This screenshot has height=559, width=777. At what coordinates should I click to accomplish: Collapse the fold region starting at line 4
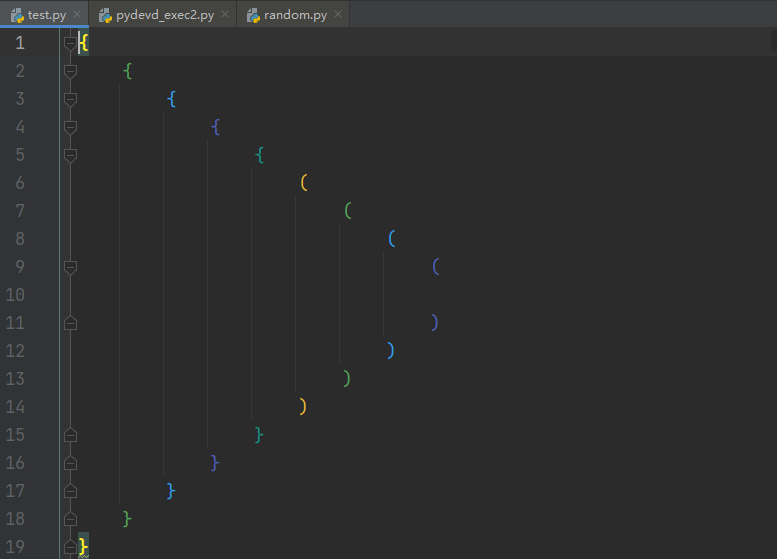click(x=70, y=127)
